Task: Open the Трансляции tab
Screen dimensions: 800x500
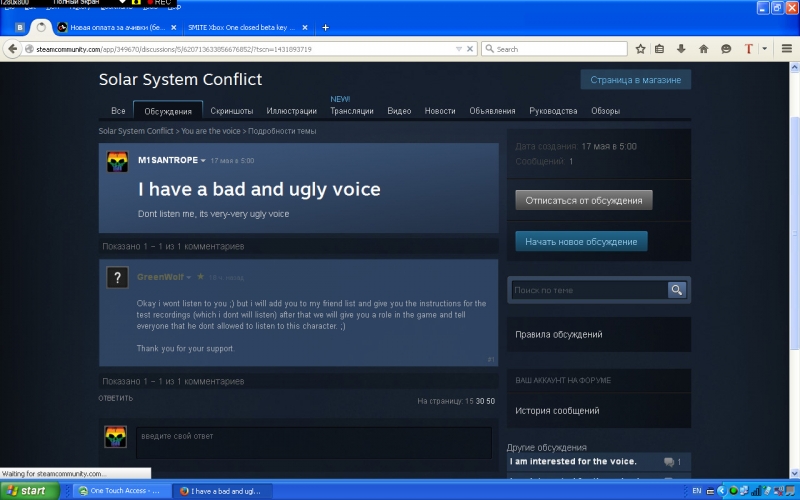Action: coord(352,111)
